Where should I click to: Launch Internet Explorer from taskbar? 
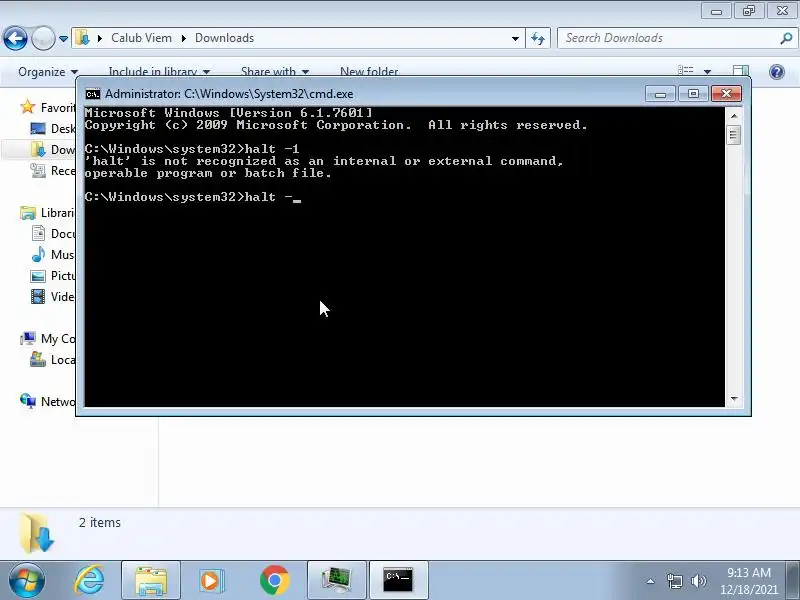point(89,580)
